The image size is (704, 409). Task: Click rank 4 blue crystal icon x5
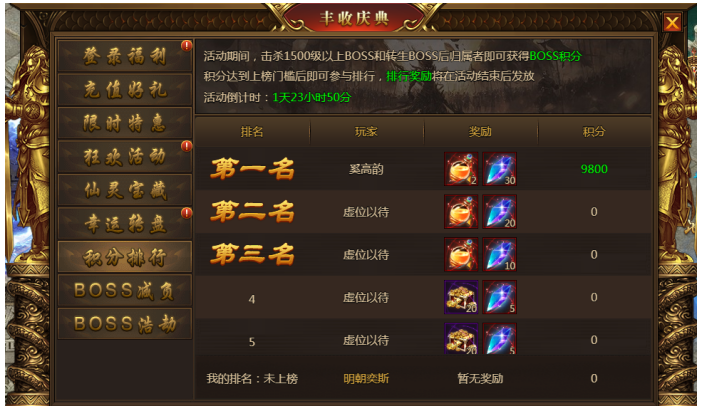[499, 297]
